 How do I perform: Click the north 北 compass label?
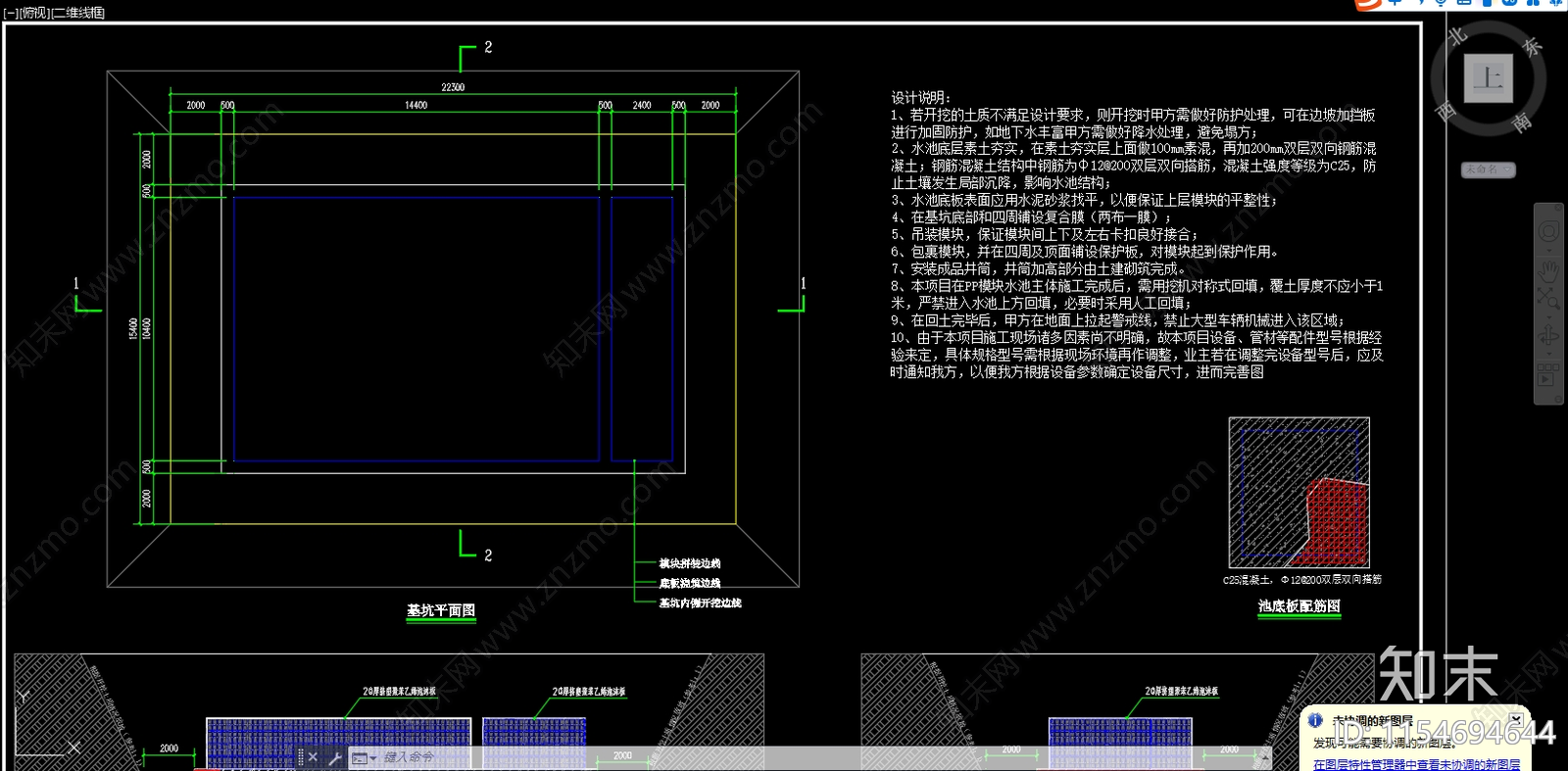click(x=1457, y=37)
